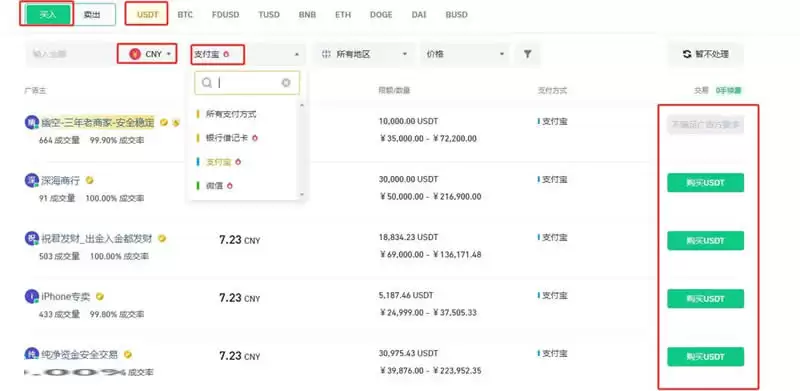Switch to the 卖出 sell tab
800x391 pixels.
[x=92, y=15]
